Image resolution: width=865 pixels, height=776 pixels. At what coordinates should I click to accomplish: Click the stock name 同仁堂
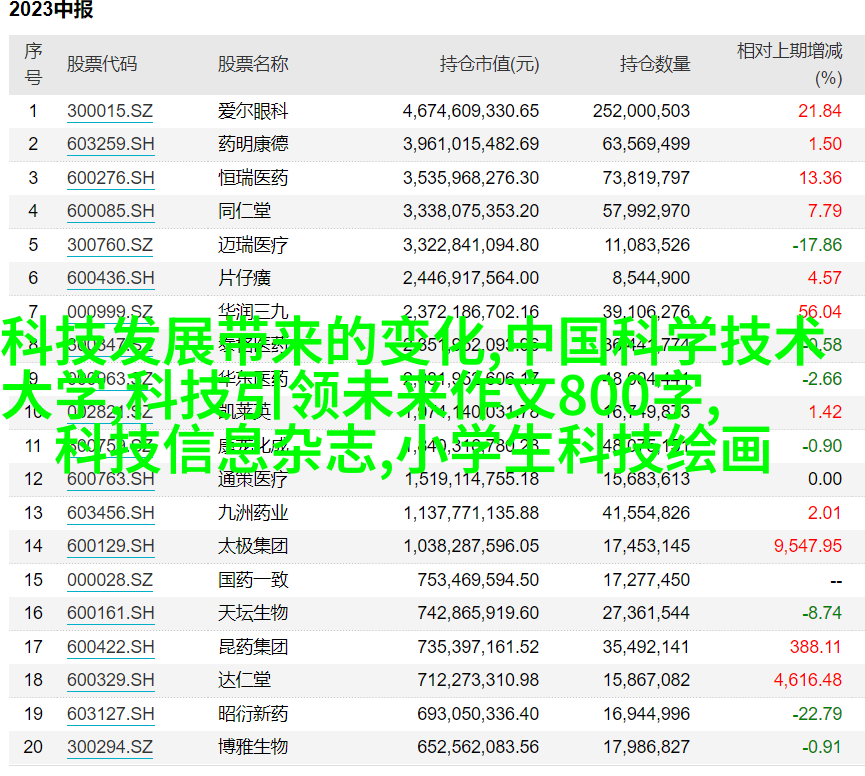coord(244,211)
